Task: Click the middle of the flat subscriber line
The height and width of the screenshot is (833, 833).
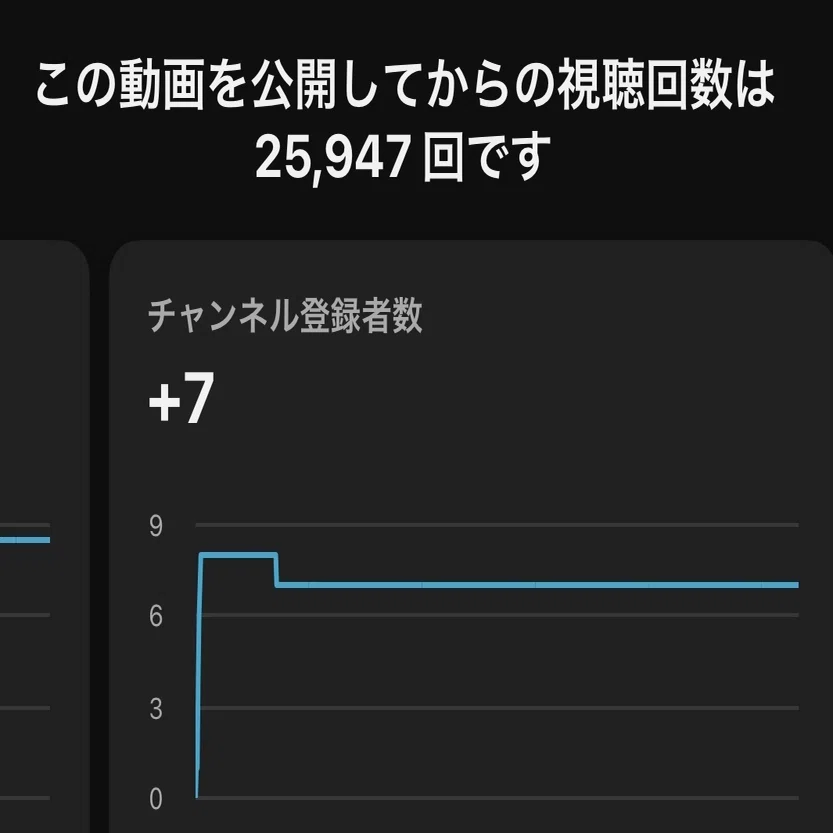Action: point(537,585)
